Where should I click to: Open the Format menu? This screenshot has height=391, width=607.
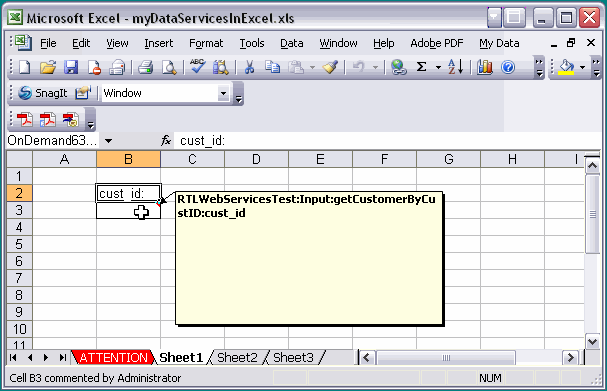pyautogui.click(x=206, y=43)
